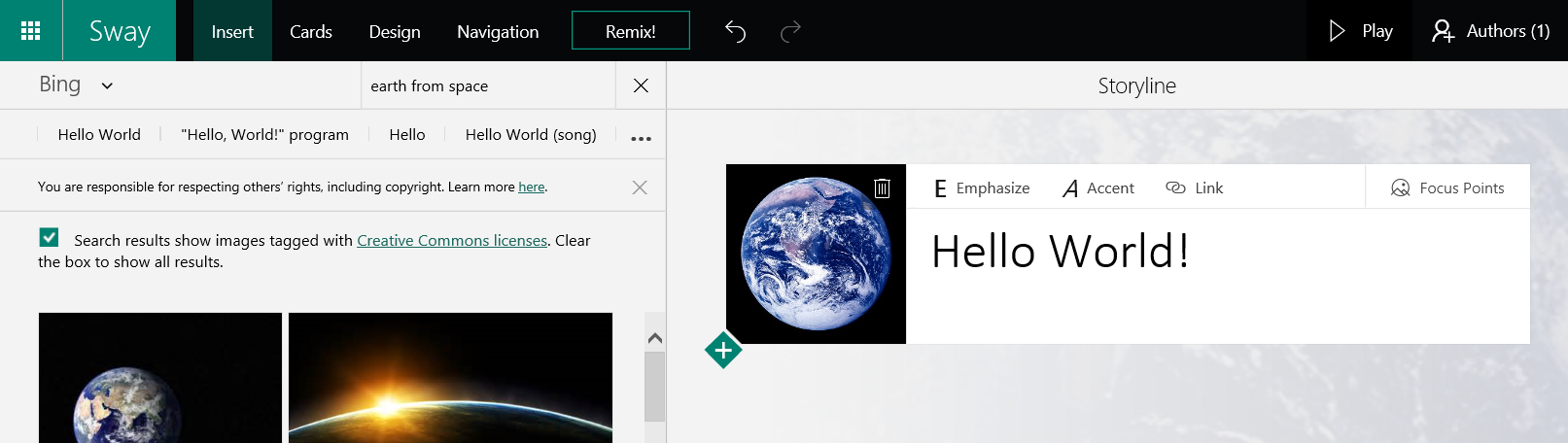Open the Design tab
1568x443 pixels.
point(395,31)
